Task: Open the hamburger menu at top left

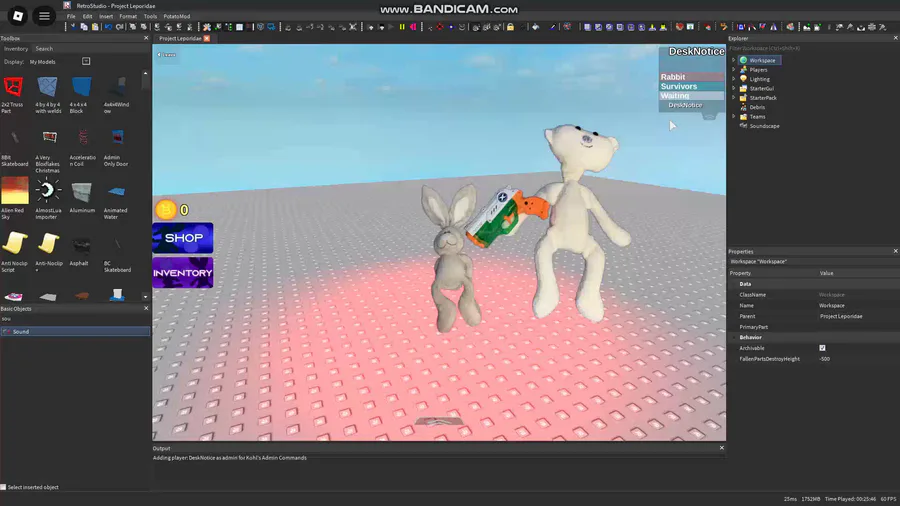Action: pos(44,16)
